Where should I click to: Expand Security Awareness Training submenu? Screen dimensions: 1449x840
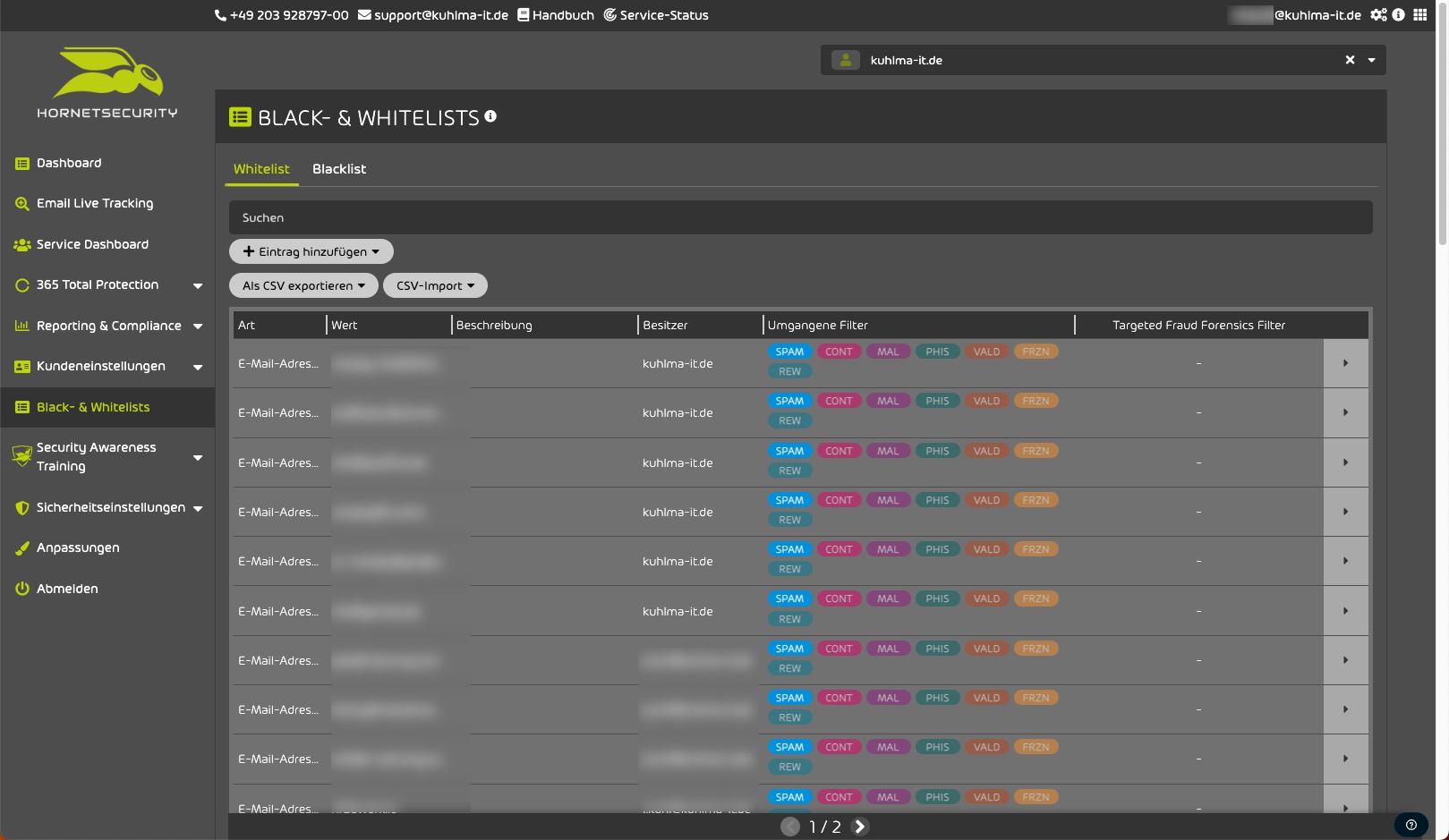pos(198,458)
